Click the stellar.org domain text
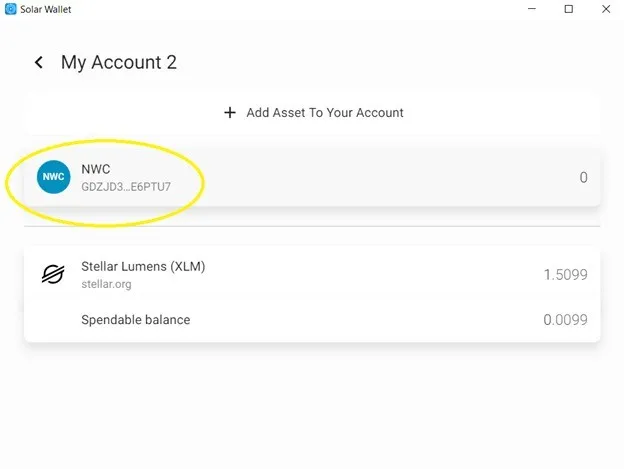 point(106,284)
